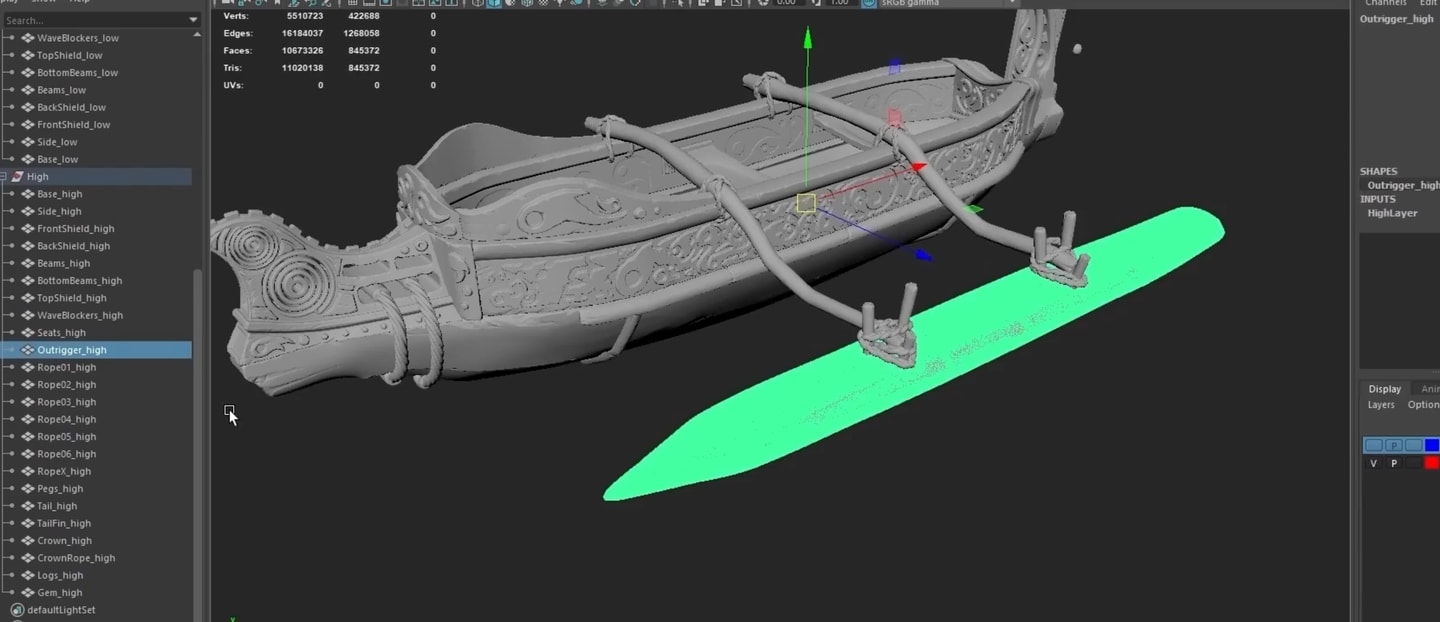Click the mesh icon next to Base_low
The image size is (1440, 622).
28,159
